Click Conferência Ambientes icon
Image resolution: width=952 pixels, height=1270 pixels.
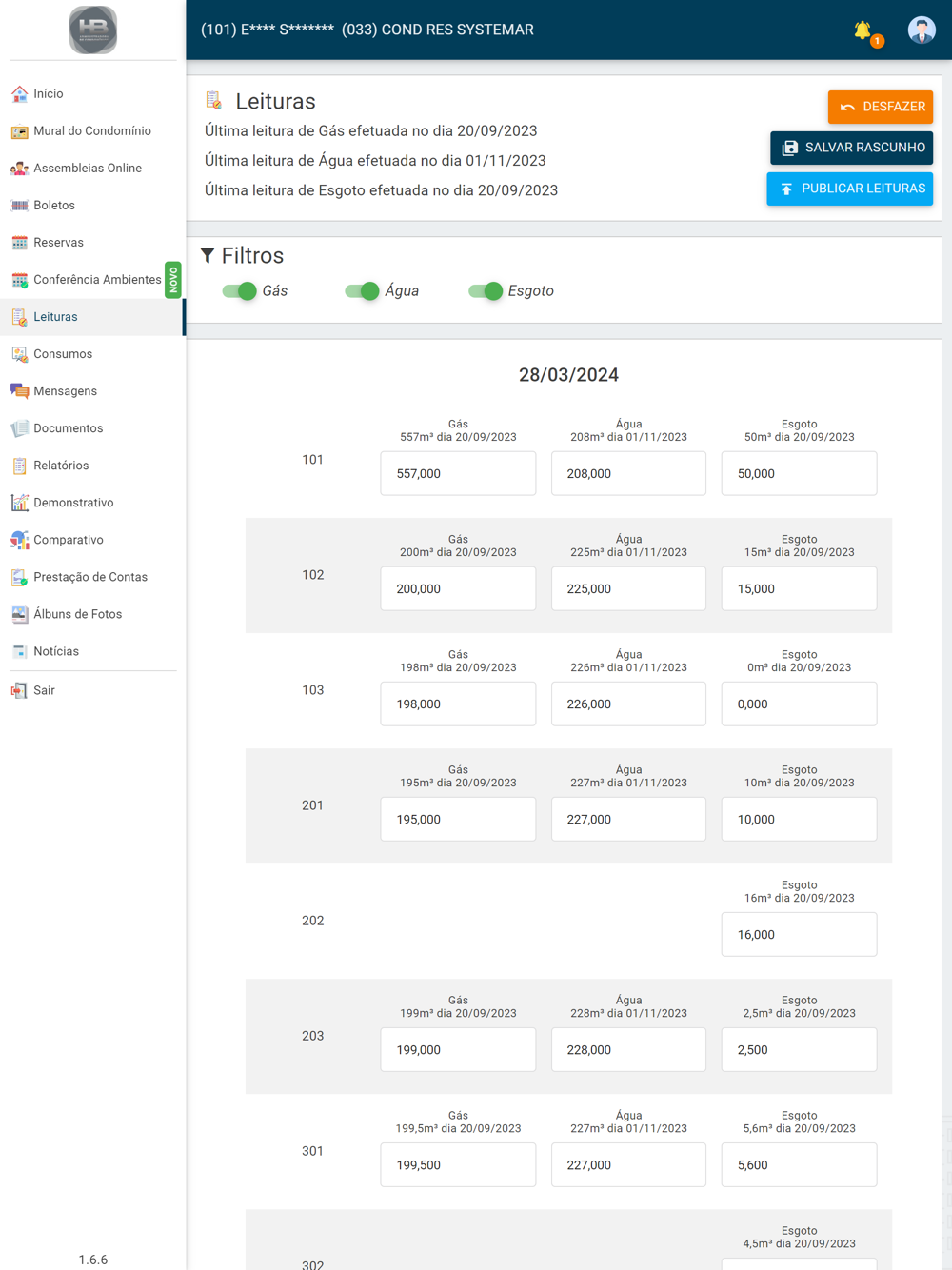19,279
